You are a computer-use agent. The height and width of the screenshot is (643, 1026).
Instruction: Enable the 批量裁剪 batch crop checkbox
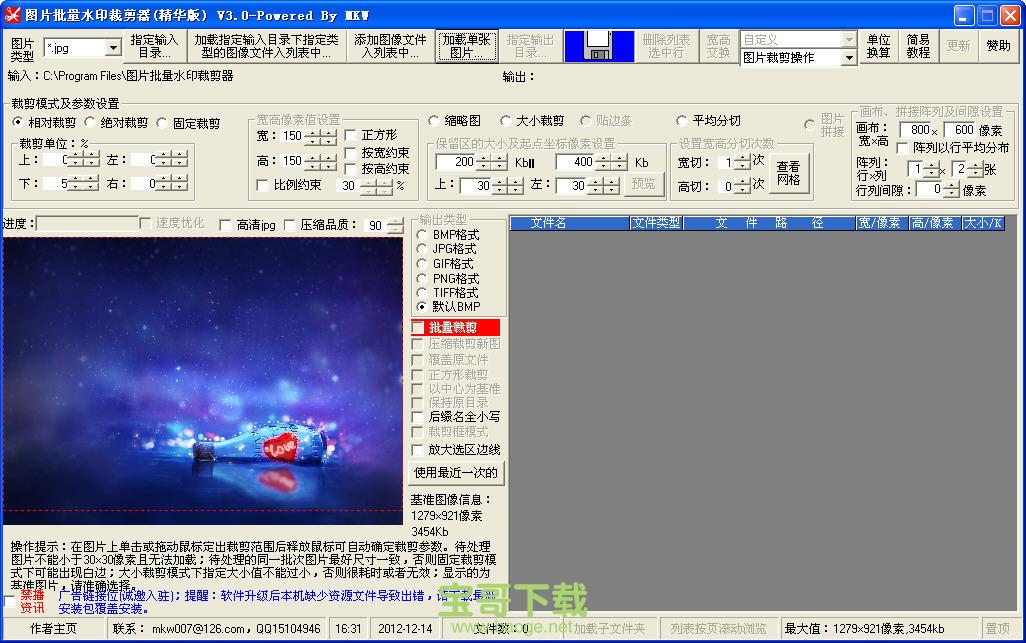[418, 328]
